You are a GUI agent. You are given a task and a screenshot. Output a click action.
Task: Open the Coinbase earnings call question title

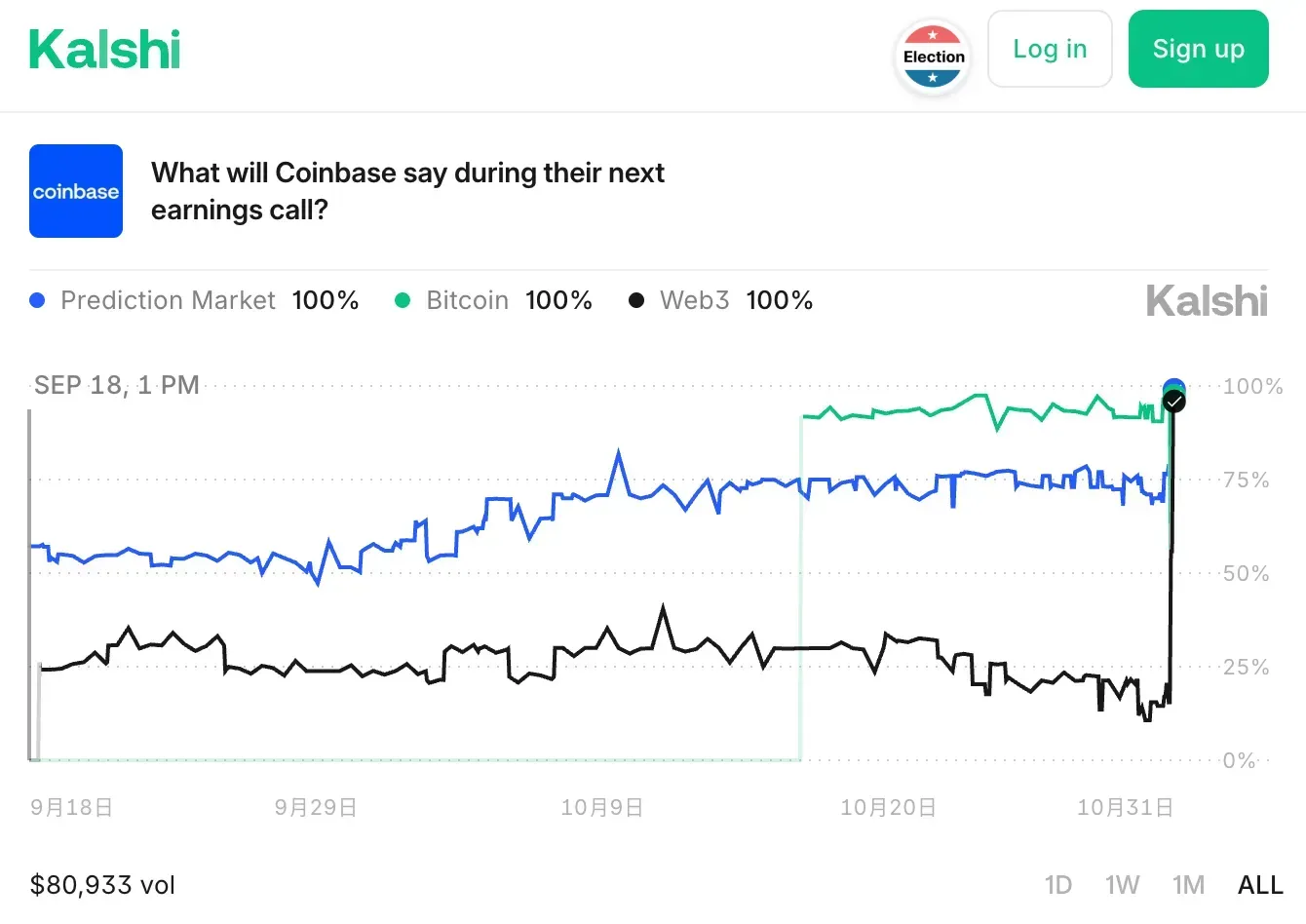pyautogui.click(x=407, y=191)
